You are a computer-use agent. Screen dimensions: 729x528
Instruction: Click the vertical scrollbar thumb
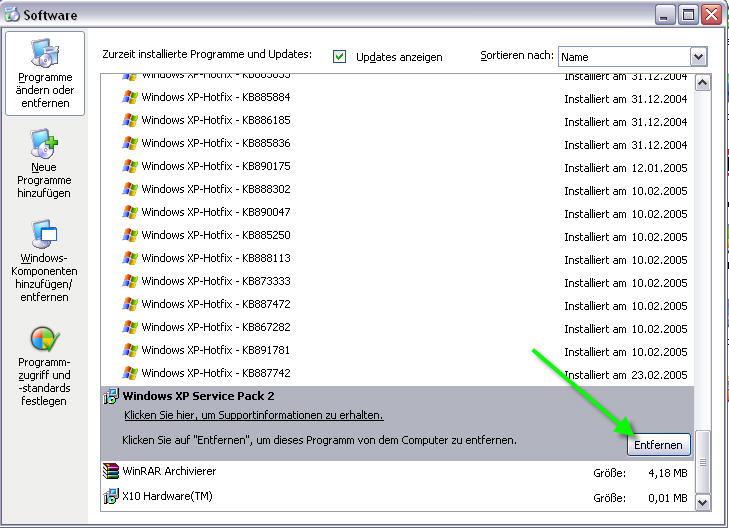click(702, 462)
